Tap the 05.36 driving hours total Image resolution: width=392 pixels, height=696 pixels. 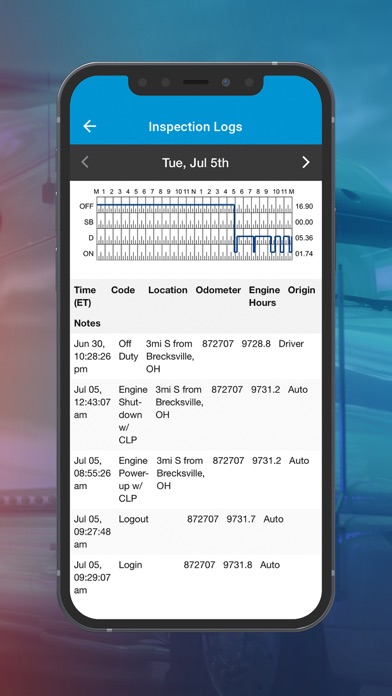[x=304, y=238]
